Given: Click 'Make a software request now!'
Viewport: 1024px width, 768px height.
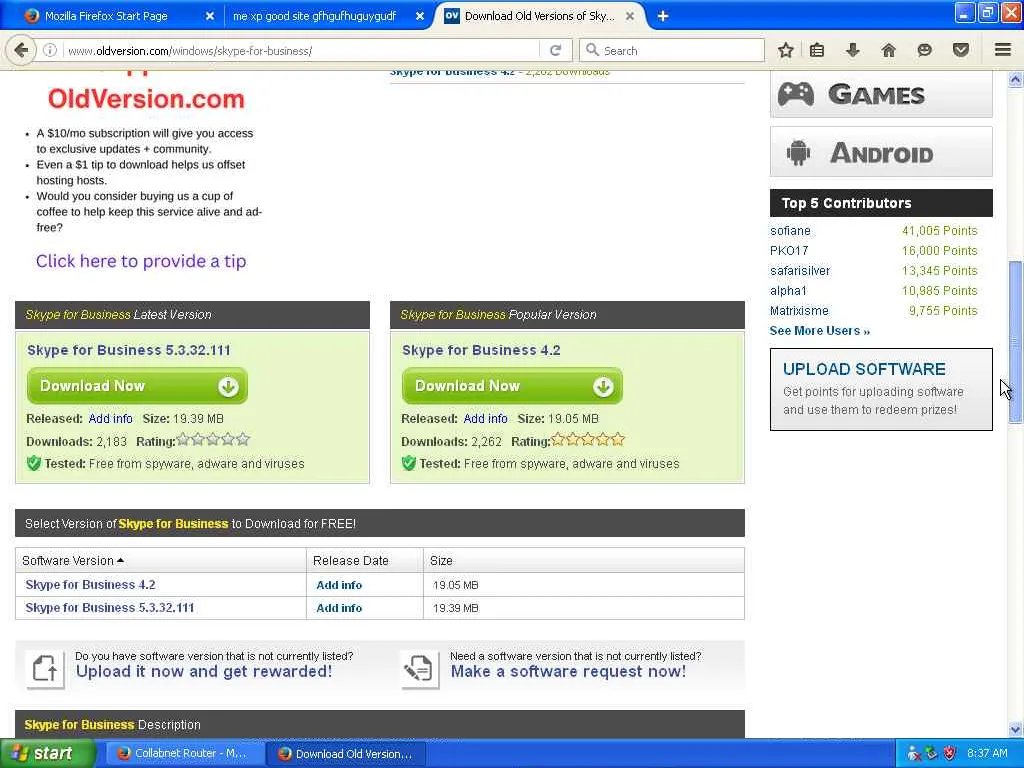Looking at the screenshot, I should pos(568,671).
